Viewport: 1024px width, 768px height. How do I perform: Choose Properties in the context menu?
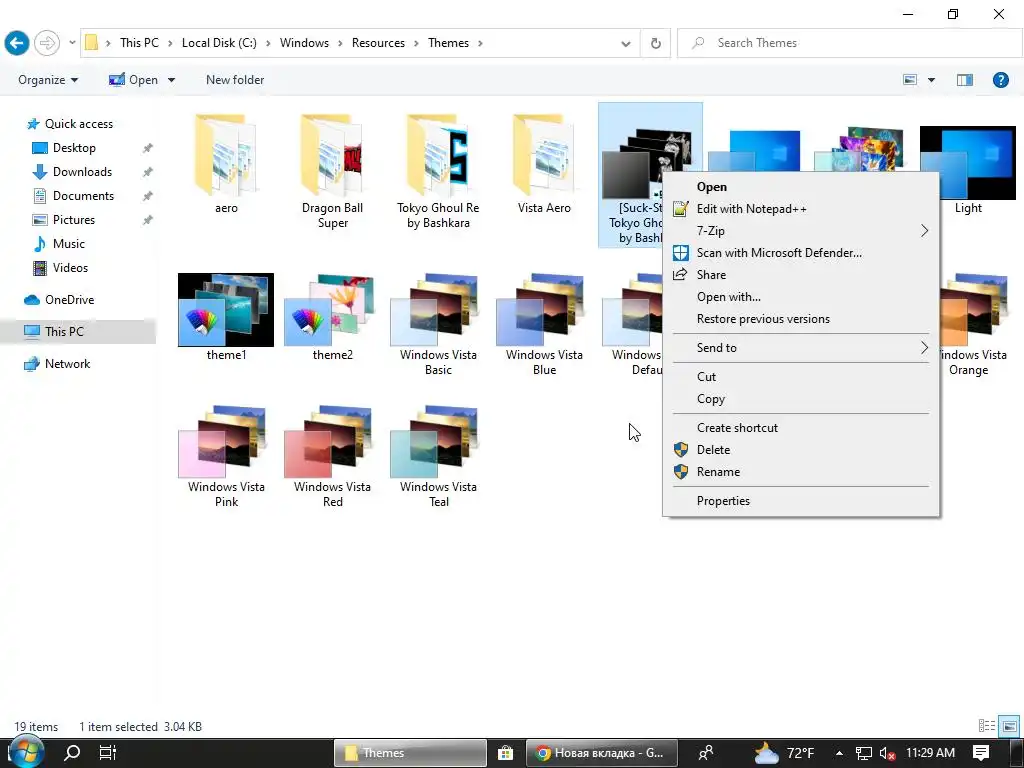pyautogui.click(x=801, y=501)
